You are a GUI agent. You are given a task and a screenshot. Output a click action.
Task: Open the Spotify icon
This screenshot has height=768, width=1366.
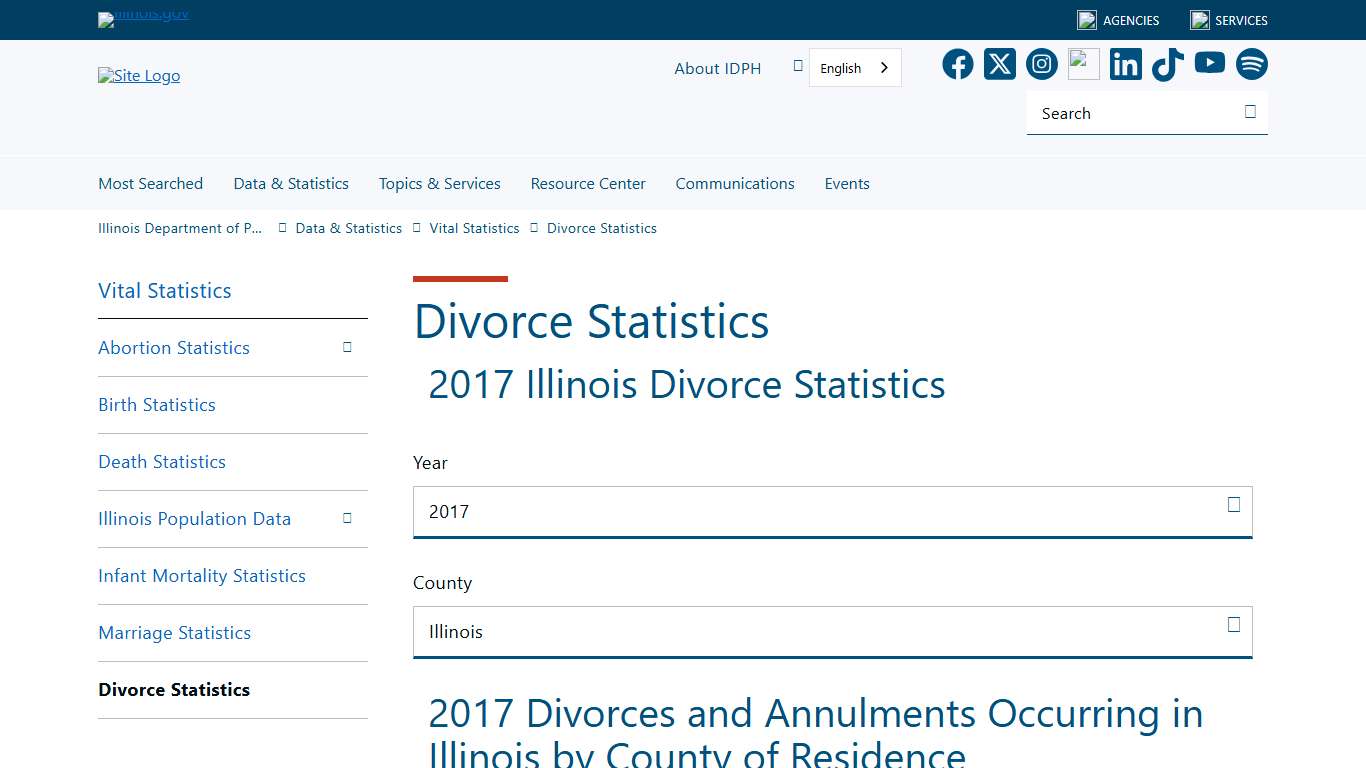(x=1251, y=64)
